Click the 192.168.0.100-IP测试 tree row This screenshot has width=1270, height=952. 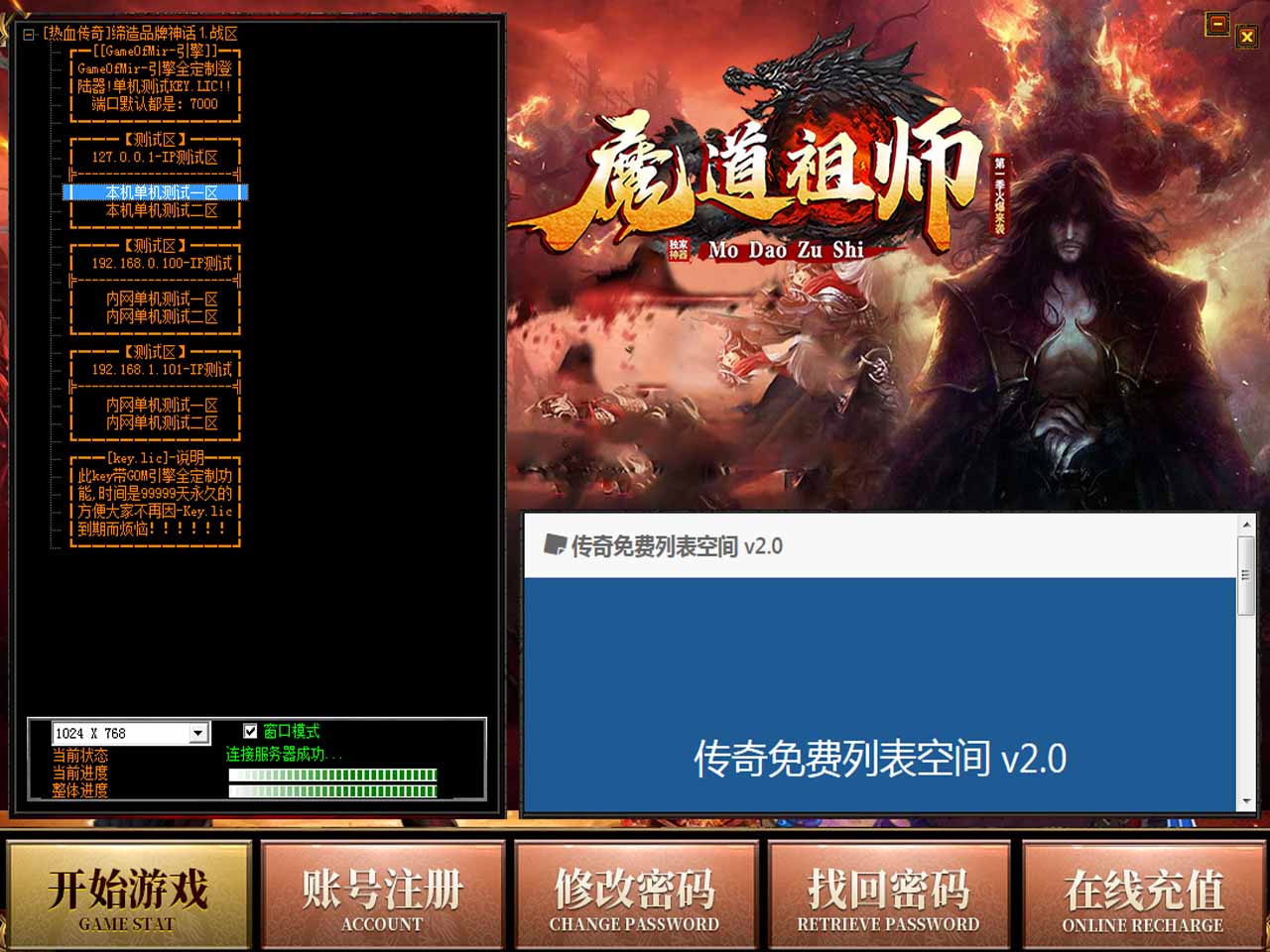(x=155, y=263)
